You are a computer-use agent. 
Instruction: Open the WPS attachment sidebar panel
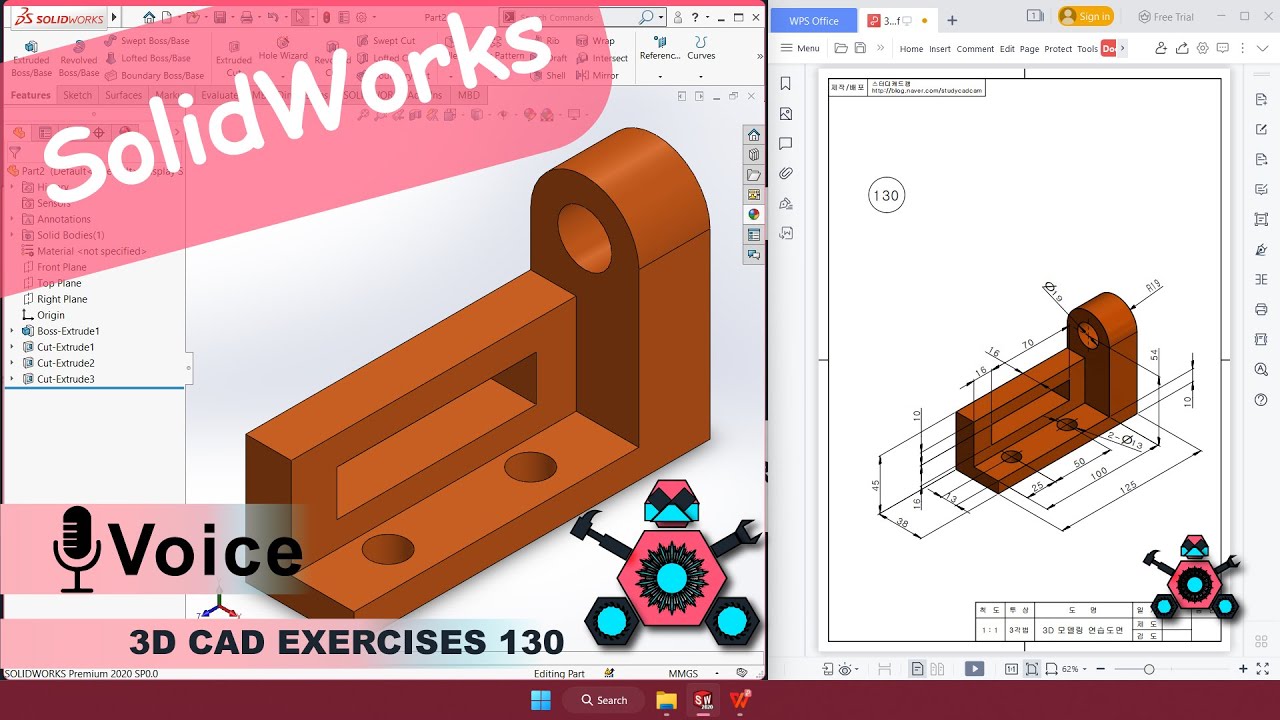click(786, 174)
